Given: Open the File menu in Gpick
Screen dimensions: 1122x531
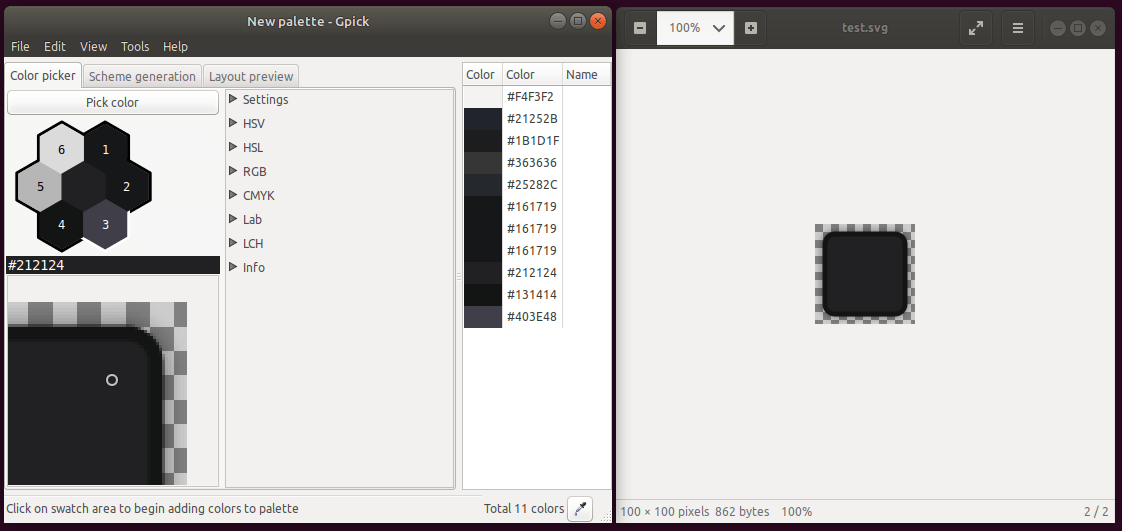Looking at the screenshot, I should 20,47.
